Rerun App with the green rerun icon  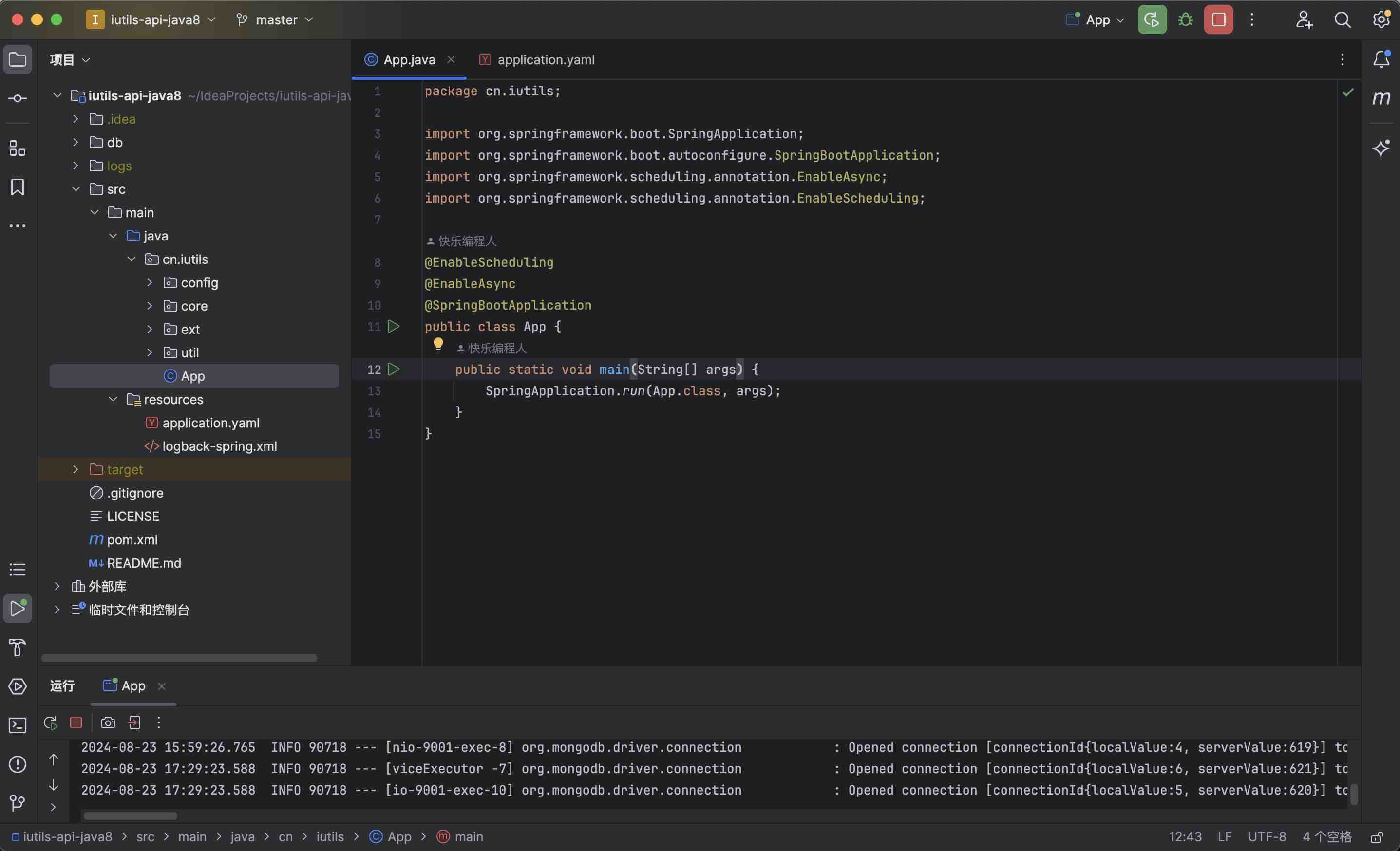1152,20
